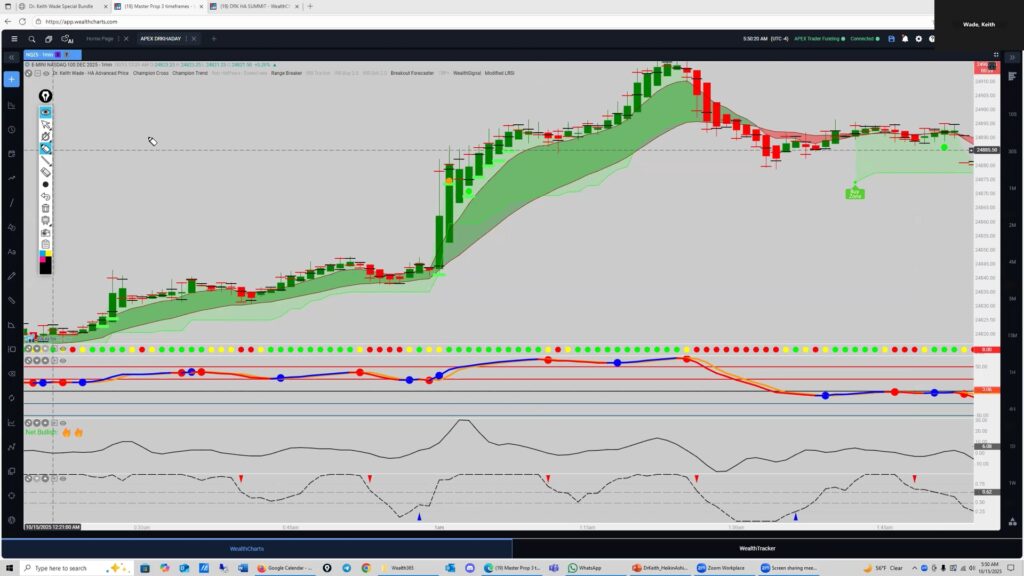
Task: Pick the trash can delete tool
Action: coord(45,208)
